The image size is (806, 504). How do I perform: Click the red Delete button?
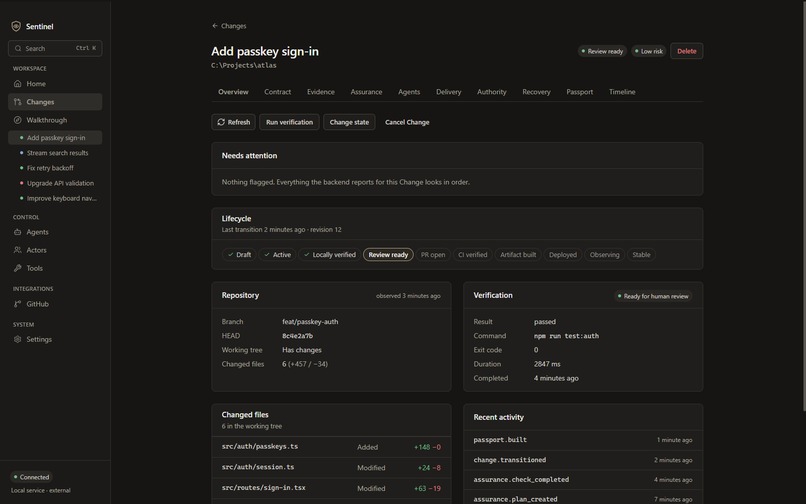click(686, 51)
